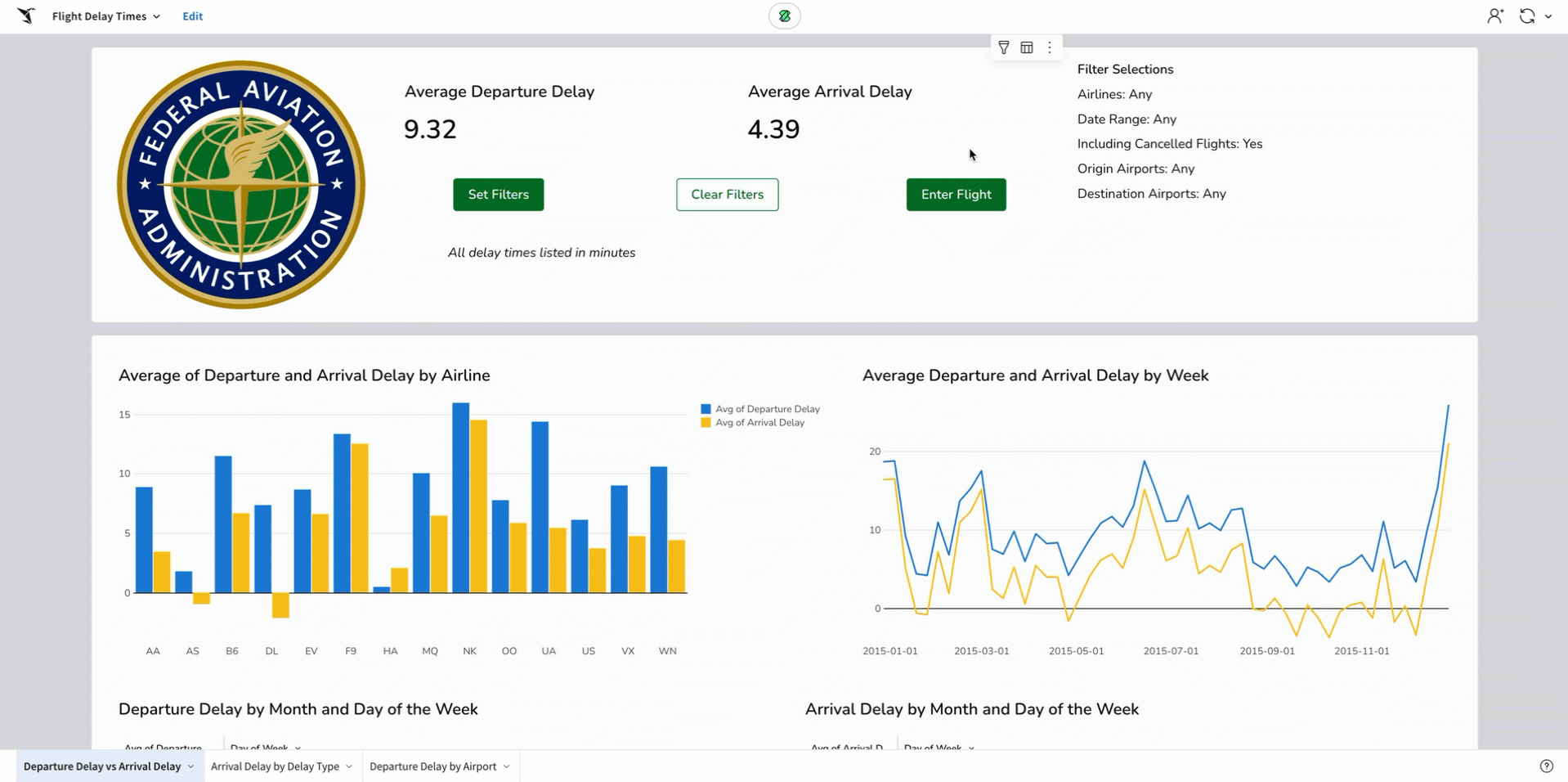
Task: Click the Set Filters button
Action: 498,195
